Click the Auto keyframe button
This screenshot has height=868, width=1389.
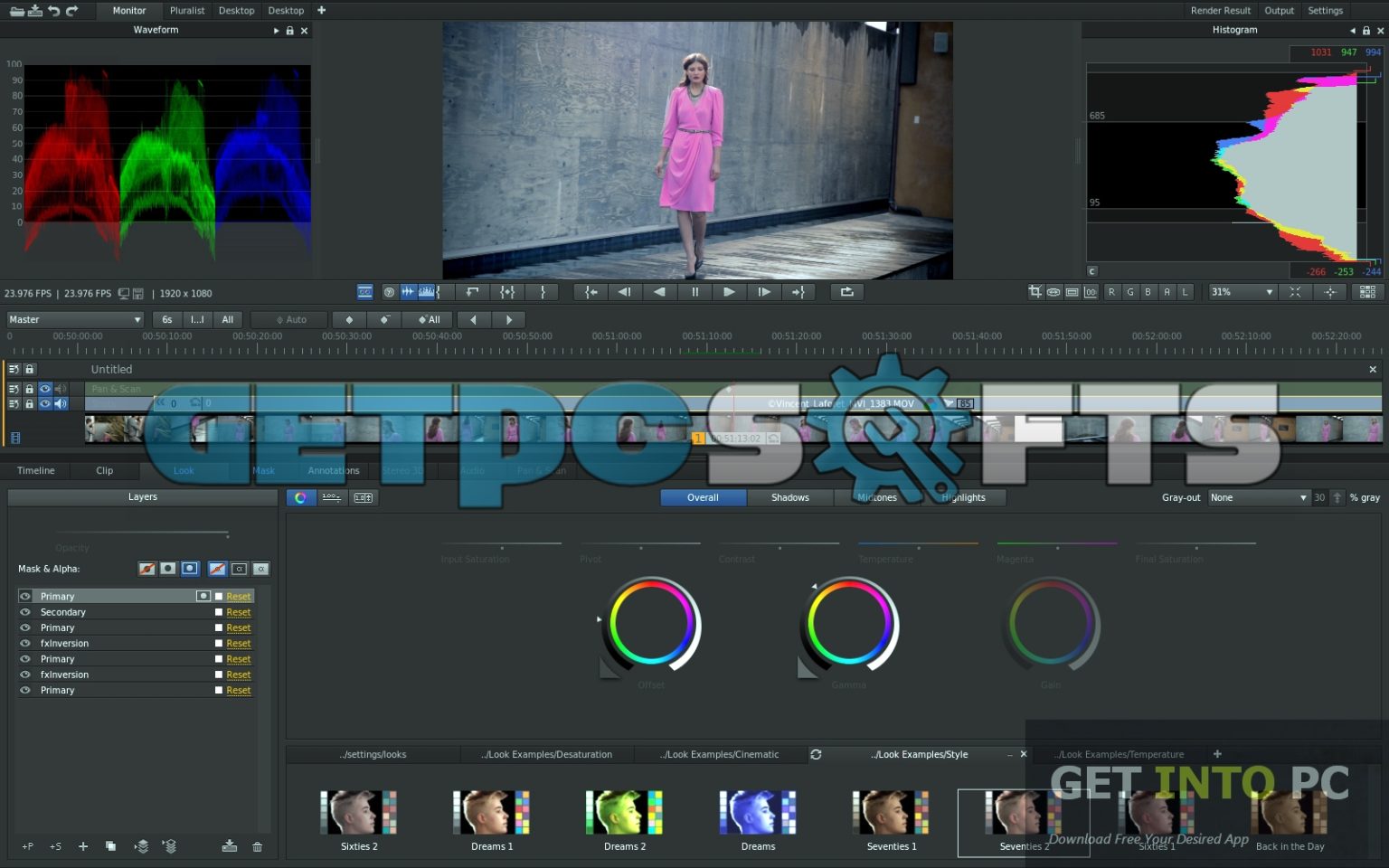[x=289, y=319]
